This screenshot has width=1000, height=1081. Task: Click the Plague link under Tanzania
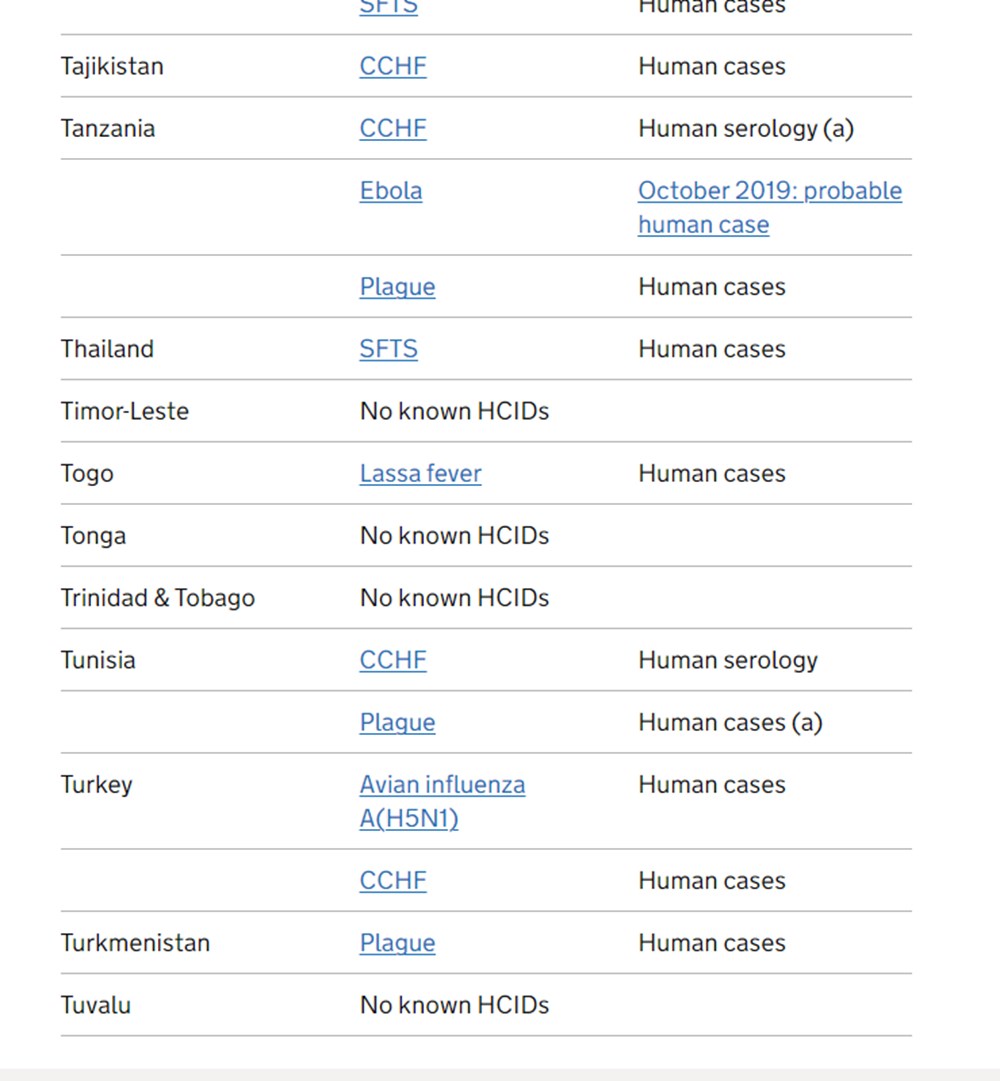pyautogui.click(x=397, y=287)
